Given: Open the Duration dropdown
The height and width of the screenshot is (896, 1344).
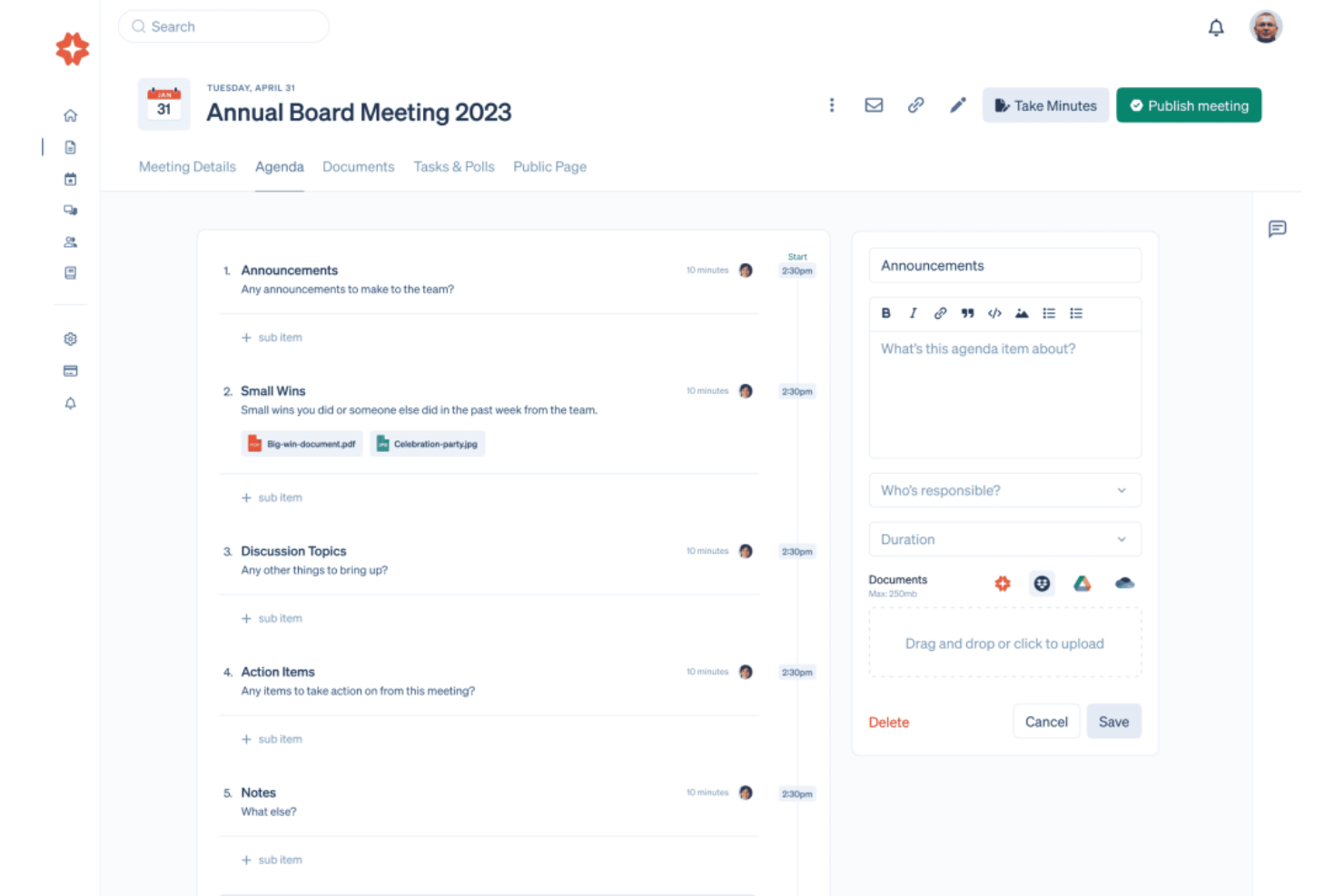Looking at the screenshot, I should click(1004, 538).
